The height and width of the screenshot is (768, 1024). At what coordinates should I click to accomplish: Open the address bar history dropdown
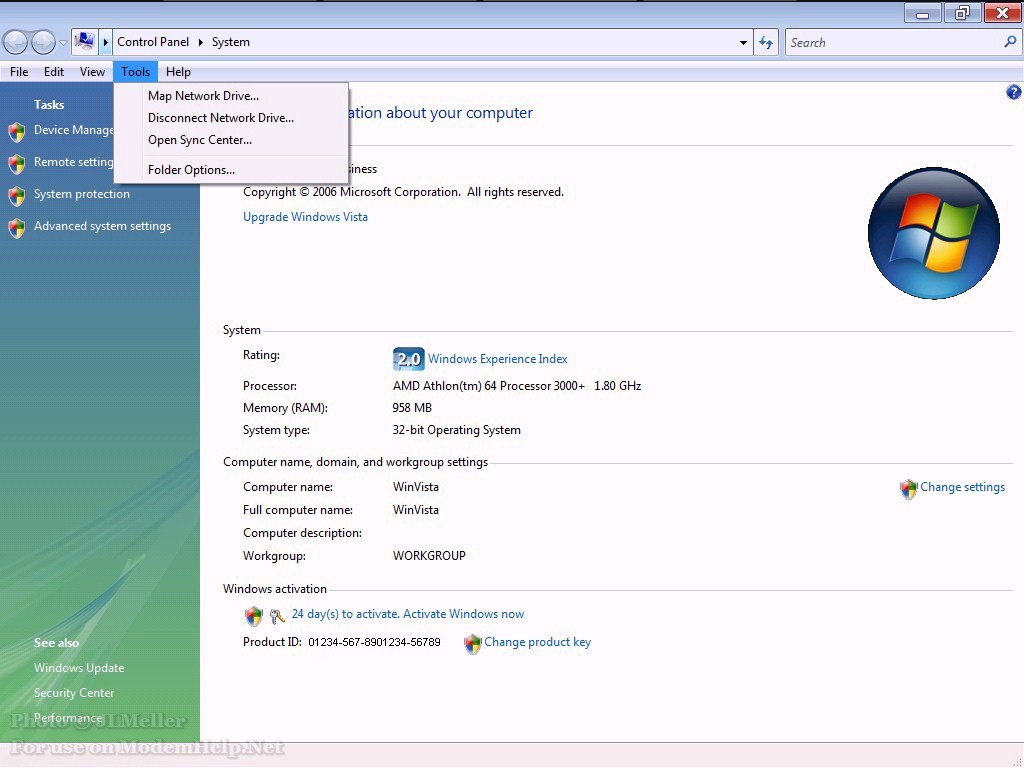743,42
